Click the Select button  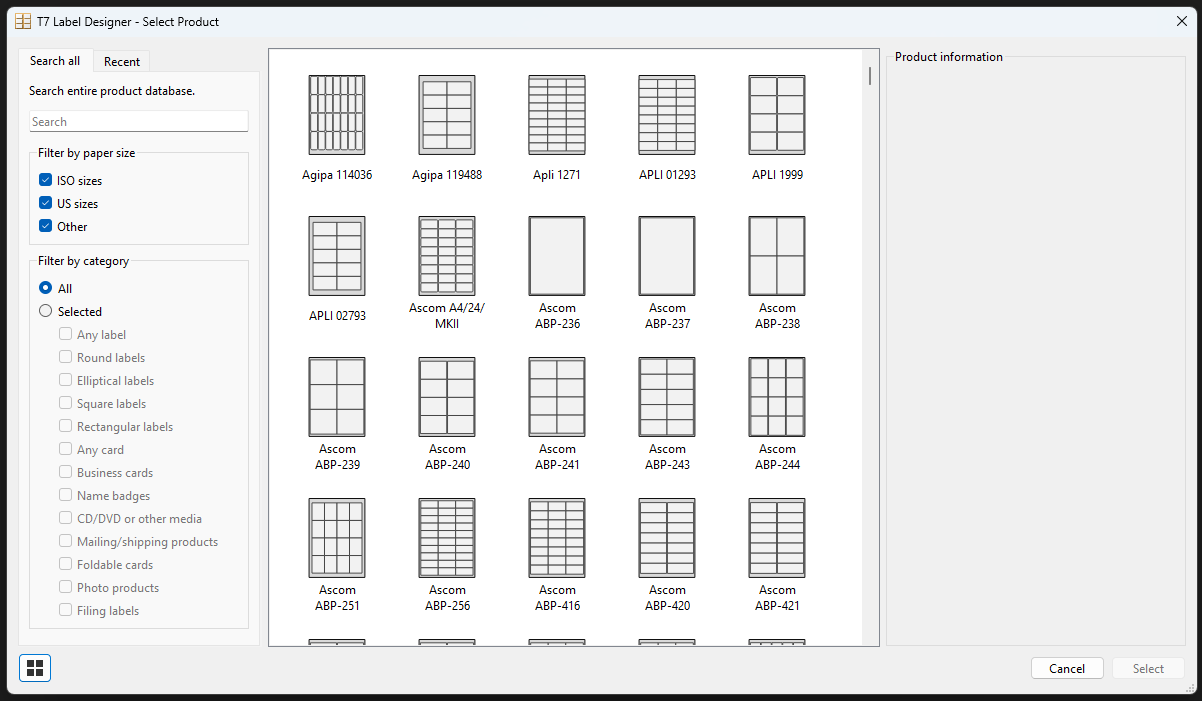pyautogui.click(x=1148, y=669)
